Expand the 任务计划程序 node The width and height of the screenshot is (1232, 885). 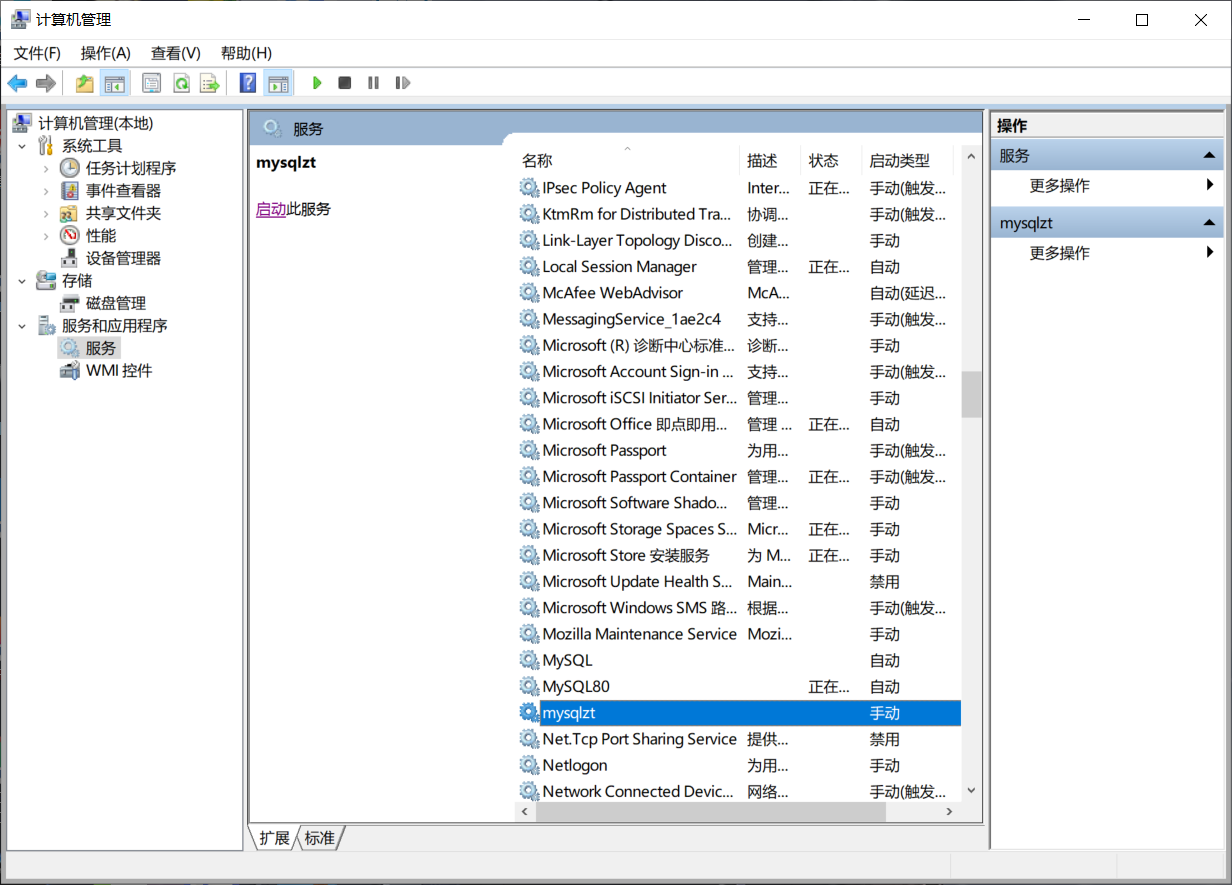(46, 168)
